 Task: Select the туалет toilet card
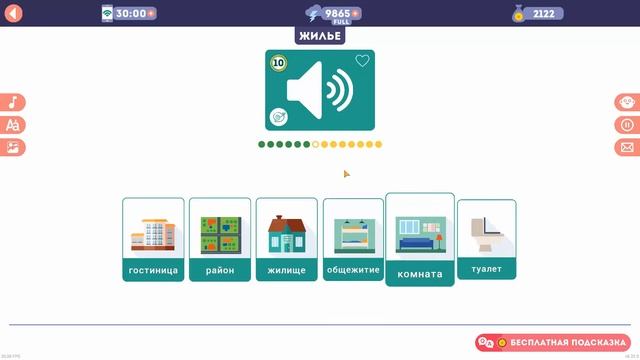click(x=487, y=240)
